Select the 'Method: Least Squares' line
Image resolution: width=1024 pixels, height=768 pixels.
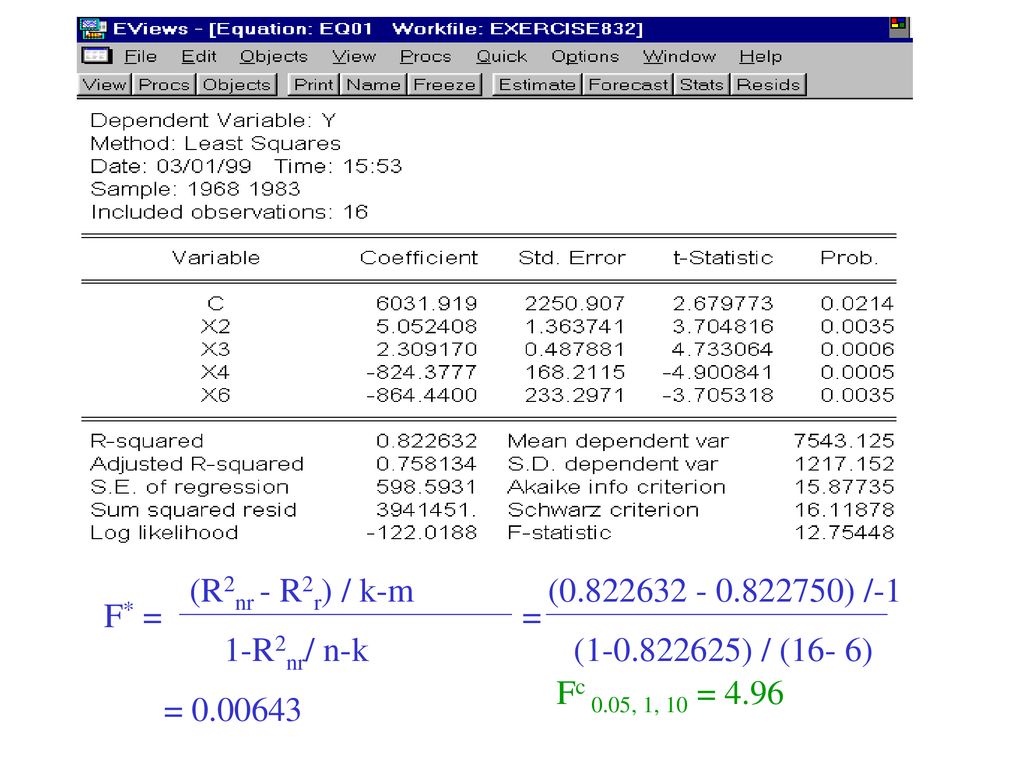pyautogui.click(x=216, y=144)
